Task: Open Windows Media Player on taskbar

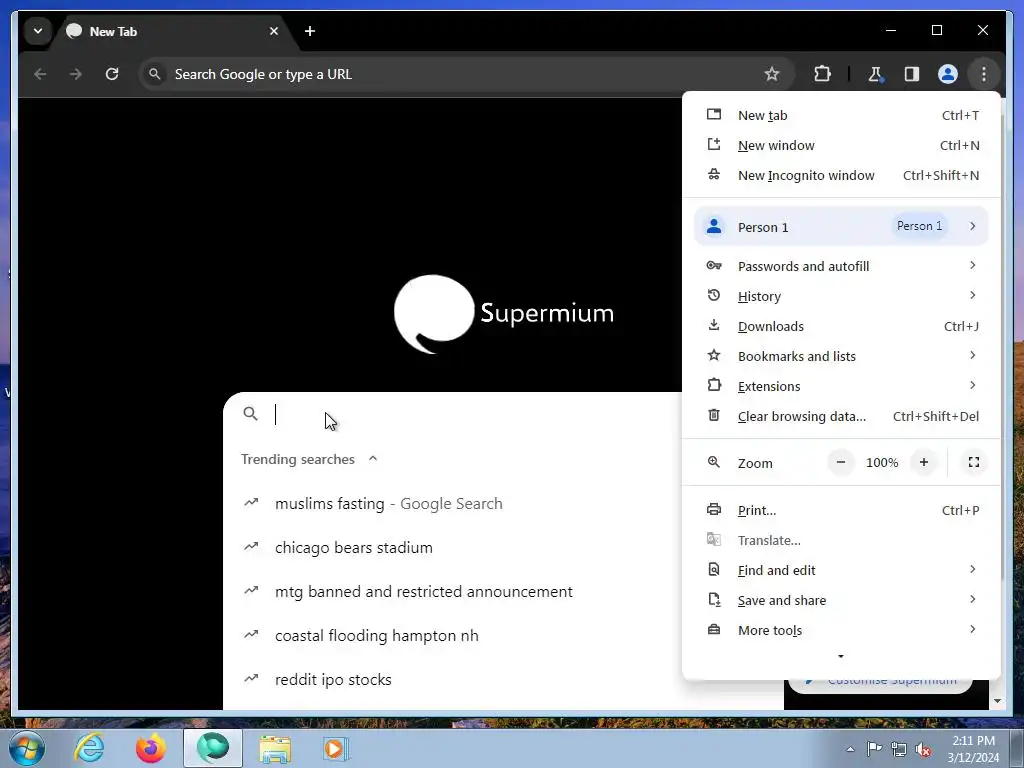Action: point(336,748)
